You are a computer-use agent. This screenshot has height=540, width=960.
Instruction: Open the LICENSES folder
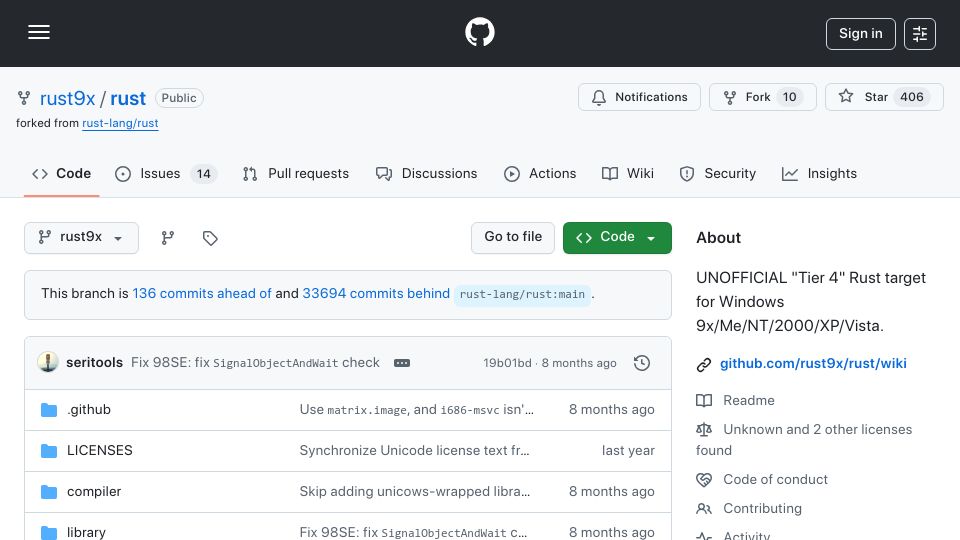[x=100, y=451]
